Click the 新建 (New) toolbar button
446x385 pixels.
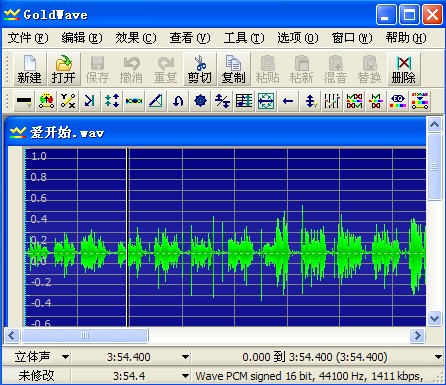[29, 69]
